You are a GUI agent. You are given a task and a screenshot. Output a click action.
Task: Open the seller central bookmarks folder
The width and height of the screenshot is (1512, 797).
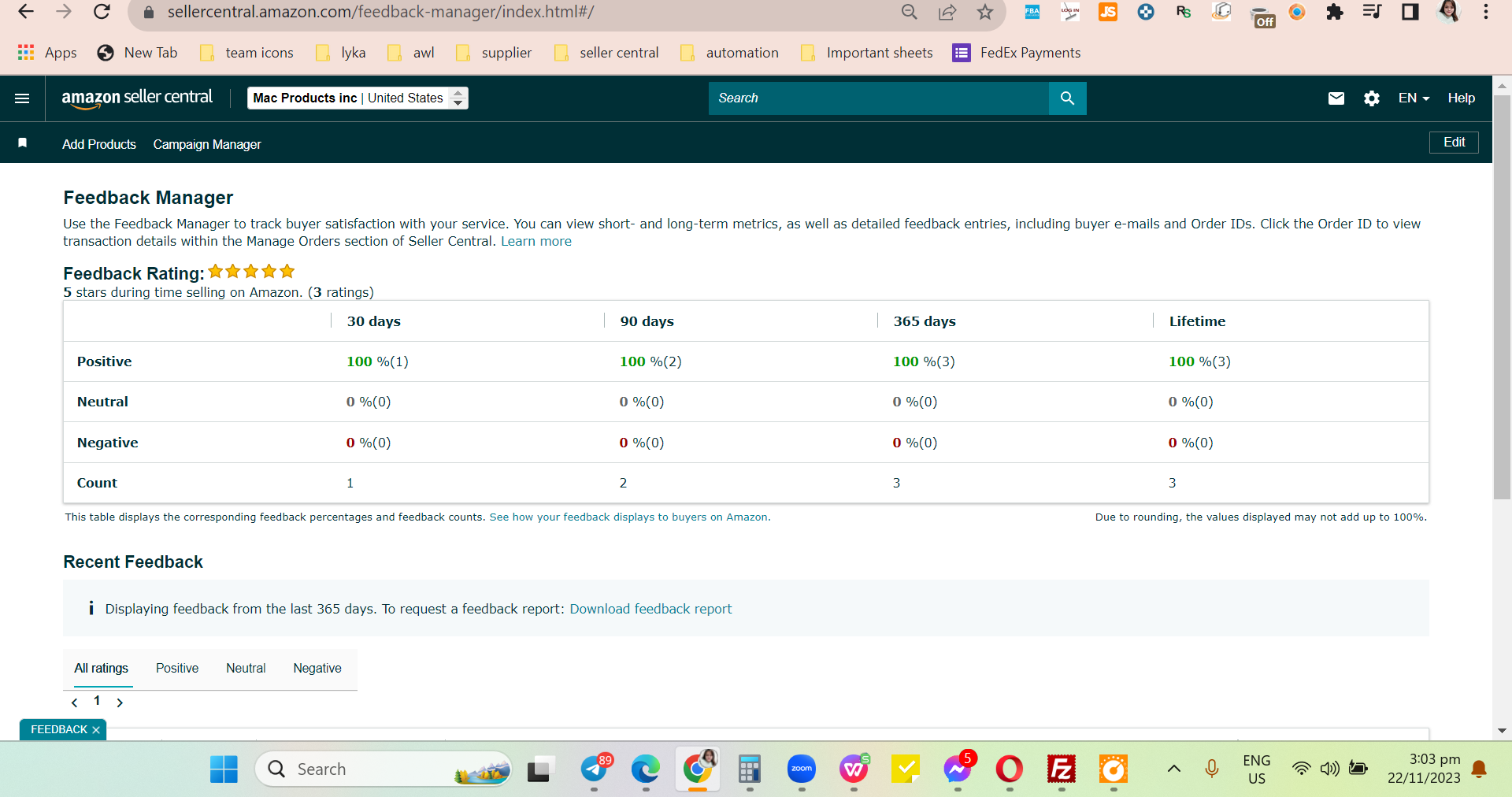606,53
